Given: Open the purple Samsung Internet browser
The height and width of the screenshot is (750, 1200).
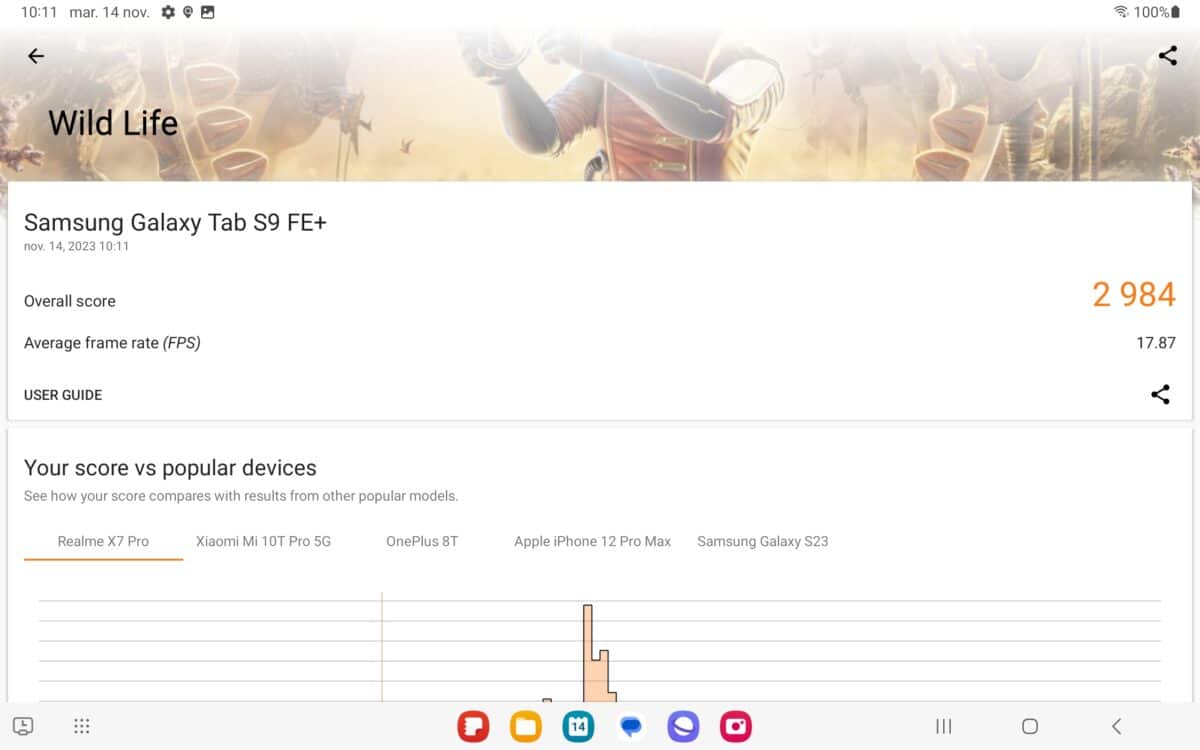Looking at the screenshot, I should pos(683,726).
